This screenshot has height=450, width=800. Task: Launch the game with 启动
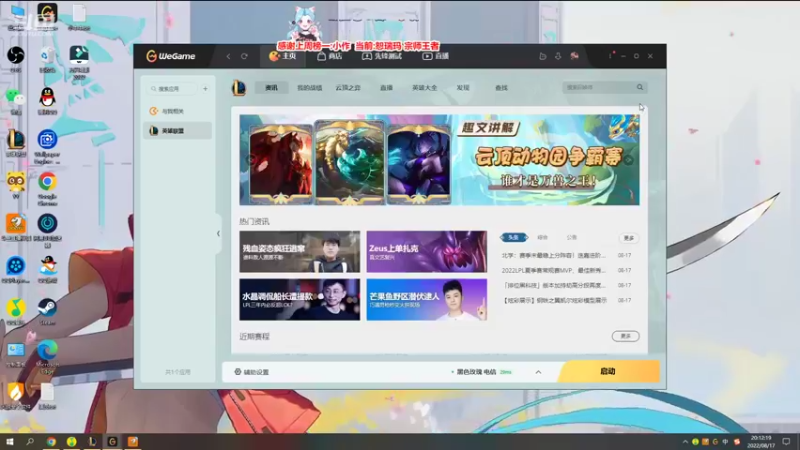tap(609, 371)
